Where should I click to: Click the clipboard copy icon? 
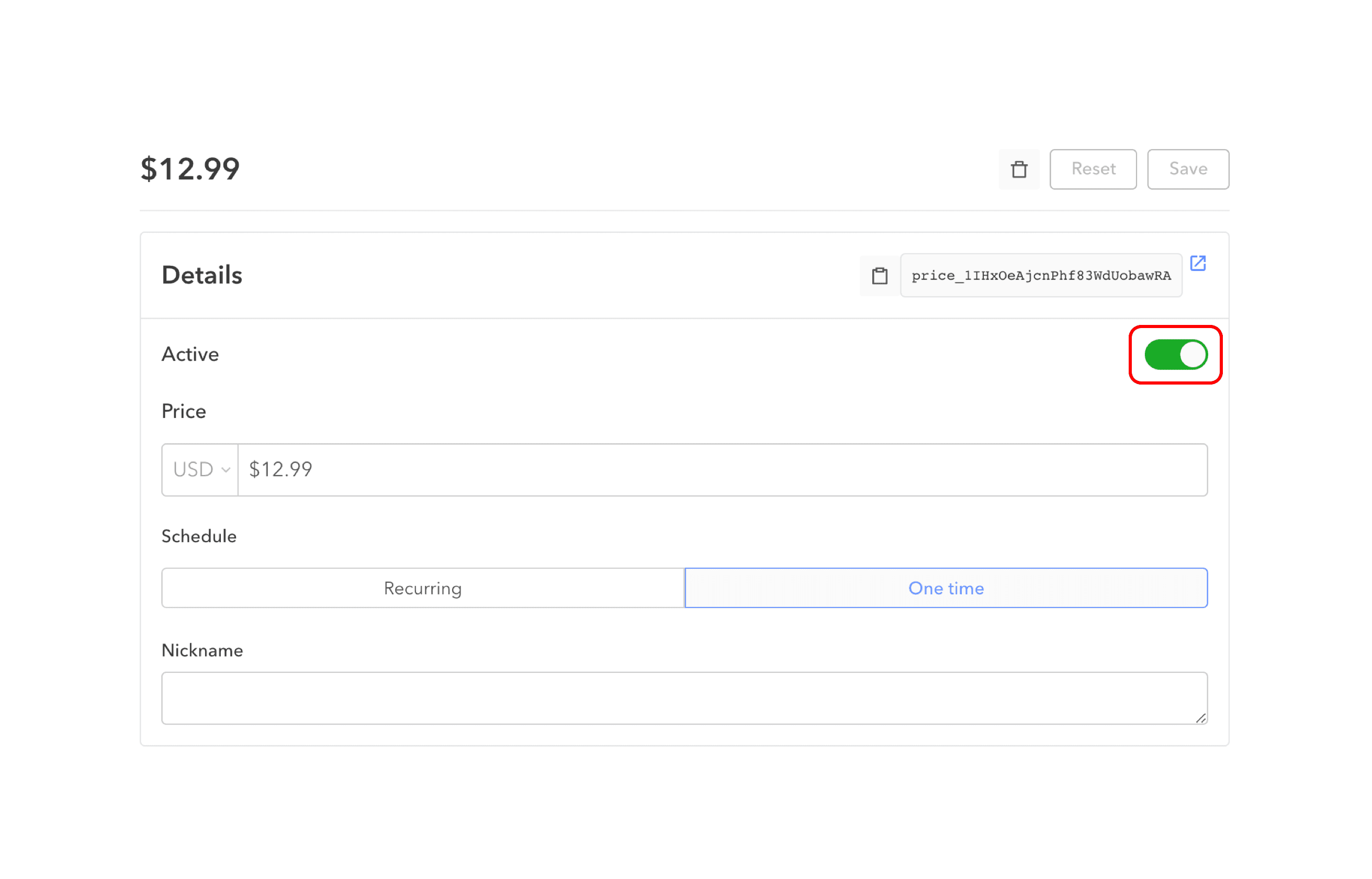880,276
